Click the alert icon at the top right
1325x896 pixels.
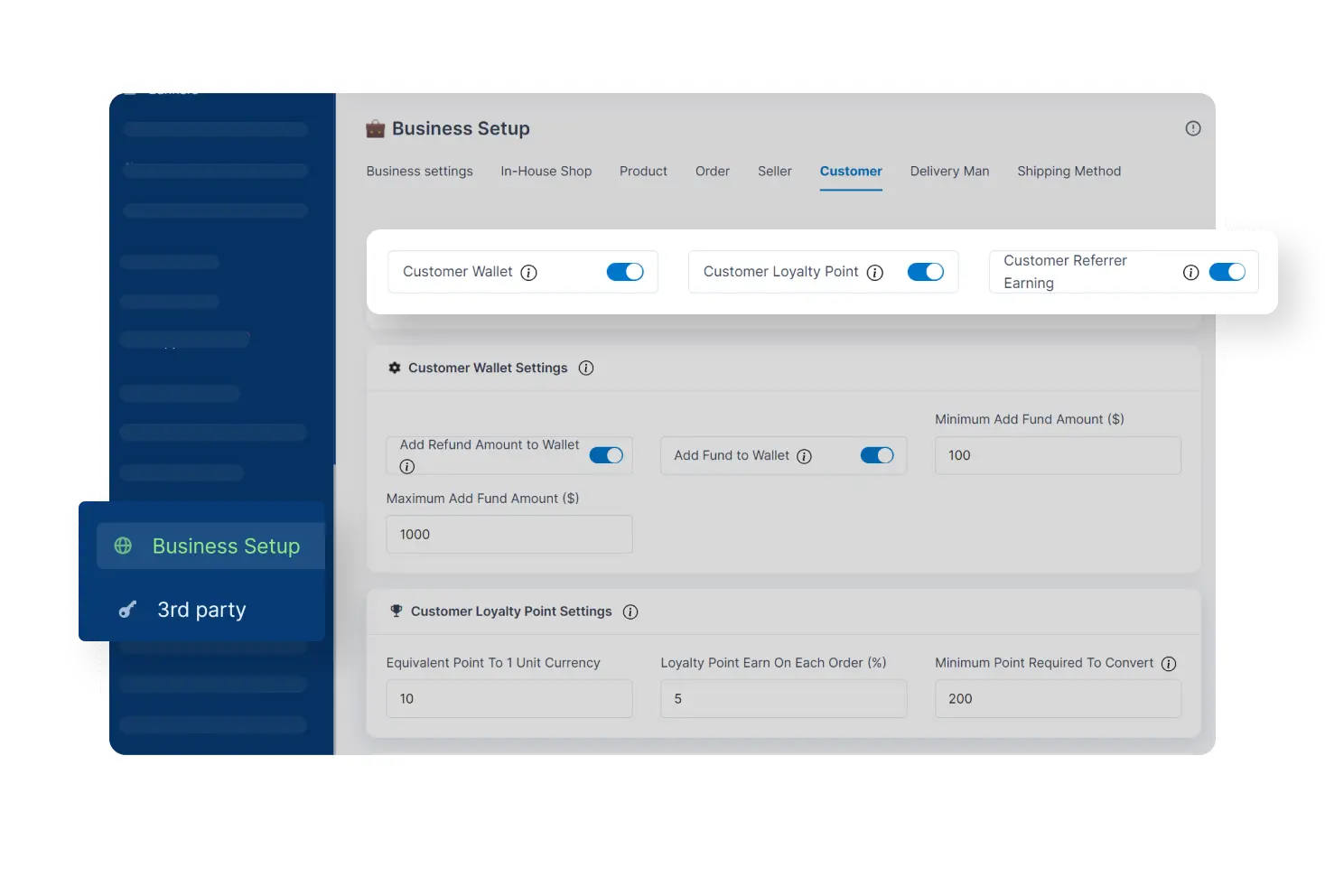[x=1192, y=128]
